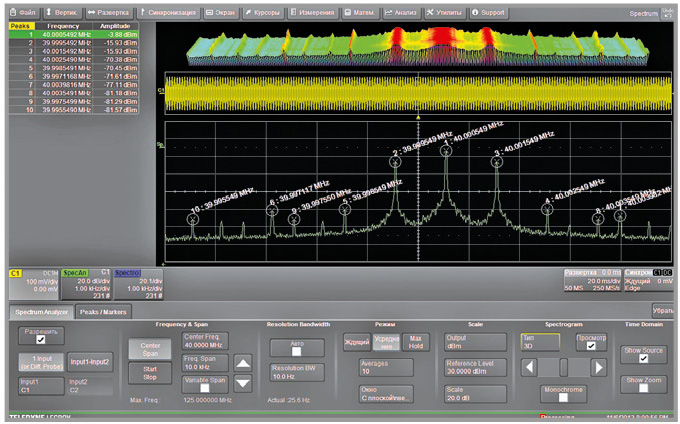Image resolution: width=680 pixels, height=424 pixels.
Task: Click the Center Freq. input field
Action: tap(204, 341)
